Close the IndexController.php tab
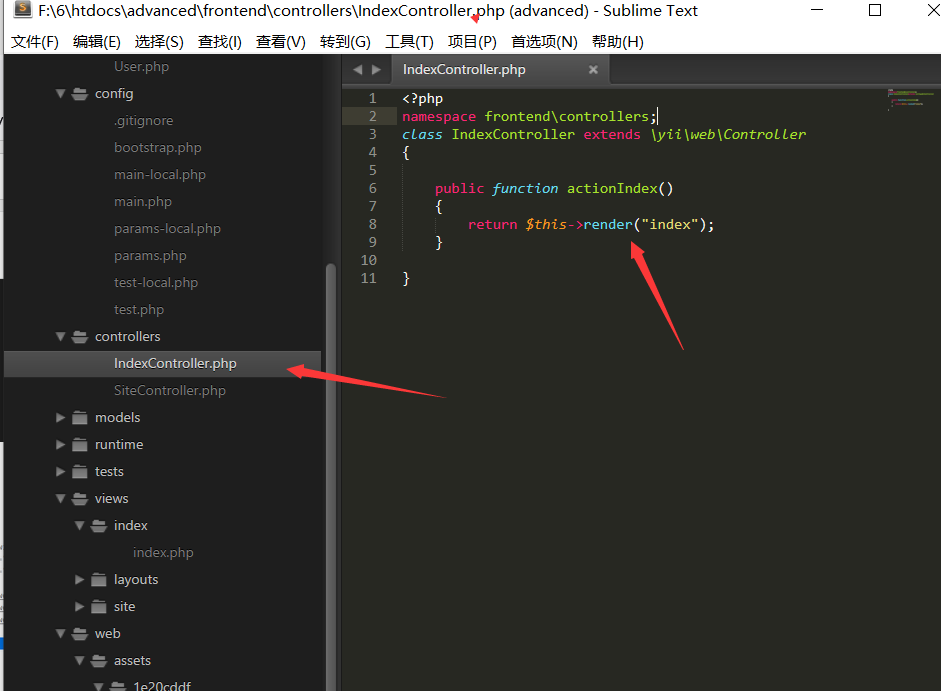This screenshot has width=941, height=691. click(593, 70)
